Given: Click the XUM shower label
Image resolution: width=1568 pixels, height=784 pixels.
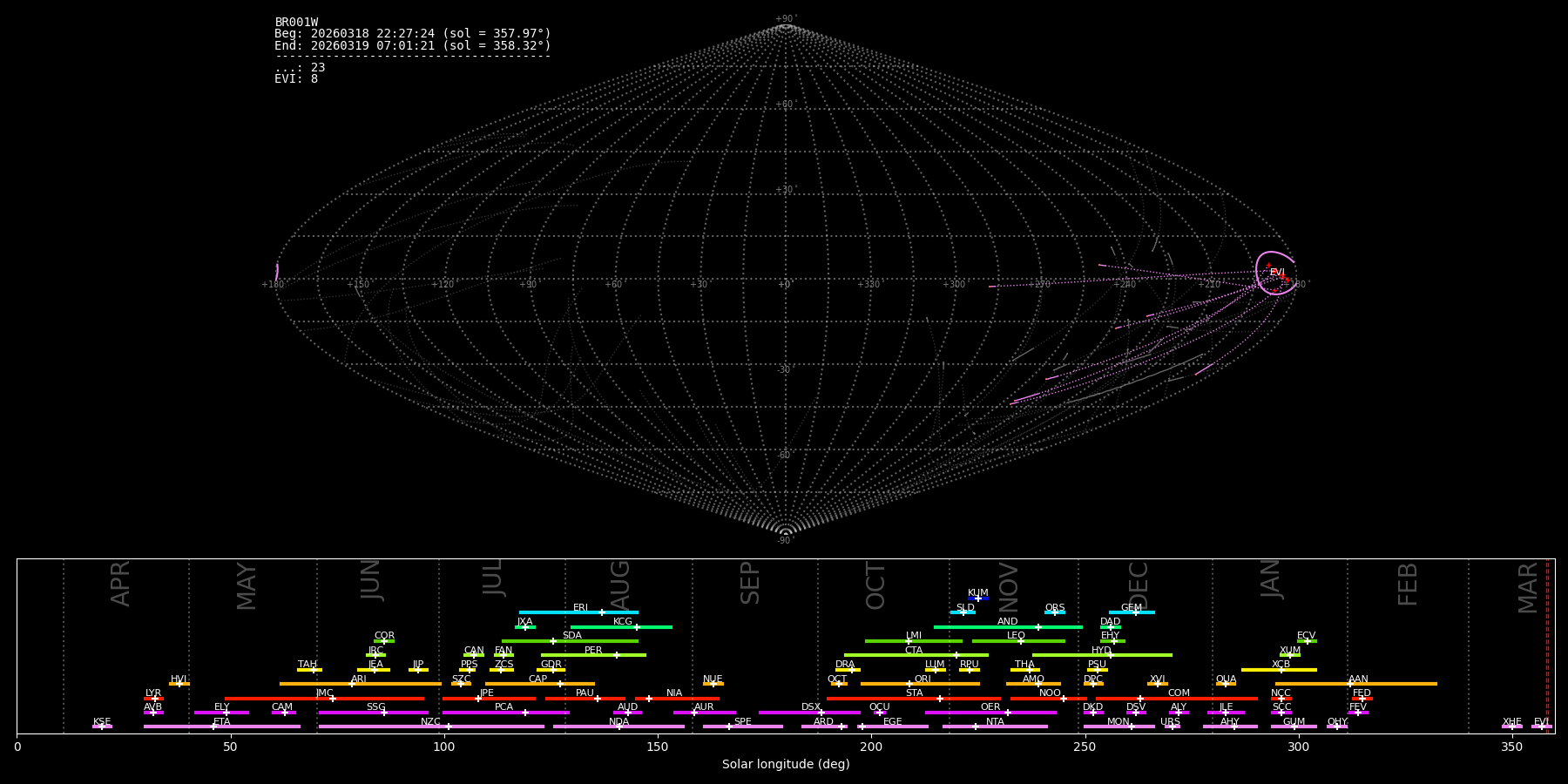Looking at the screenshot, I should (1290, 651).
